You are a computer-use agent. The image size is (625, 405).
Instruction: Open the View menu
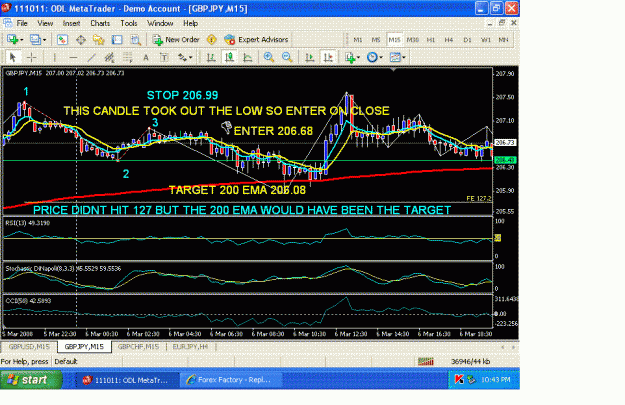(x=45, y=23)
